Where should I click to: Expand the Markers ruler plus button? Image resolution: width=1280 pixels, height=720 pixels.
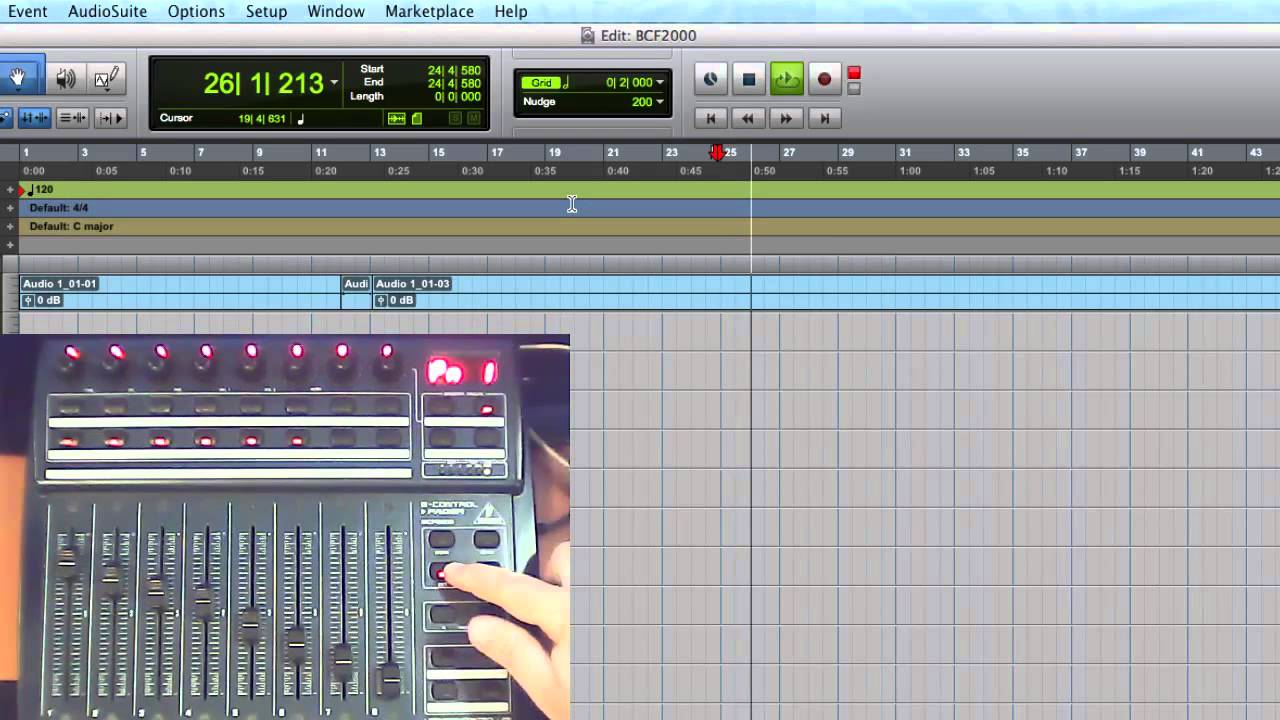[x=10, y=245]
